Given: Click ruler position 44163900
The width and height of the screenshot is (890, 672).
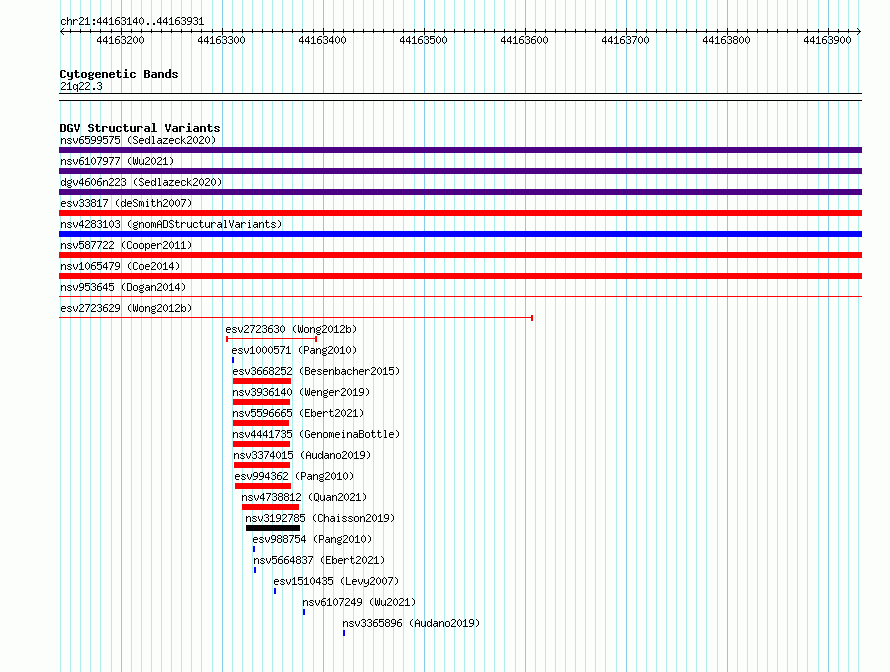Looking at the screenshot, I should click(x=828, y=40).
